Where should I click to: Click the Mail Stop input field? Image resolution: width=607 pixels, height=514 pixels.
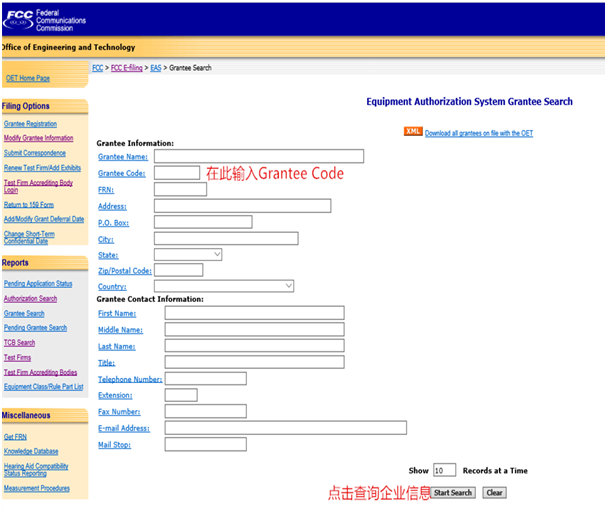(x=206, y=444)
